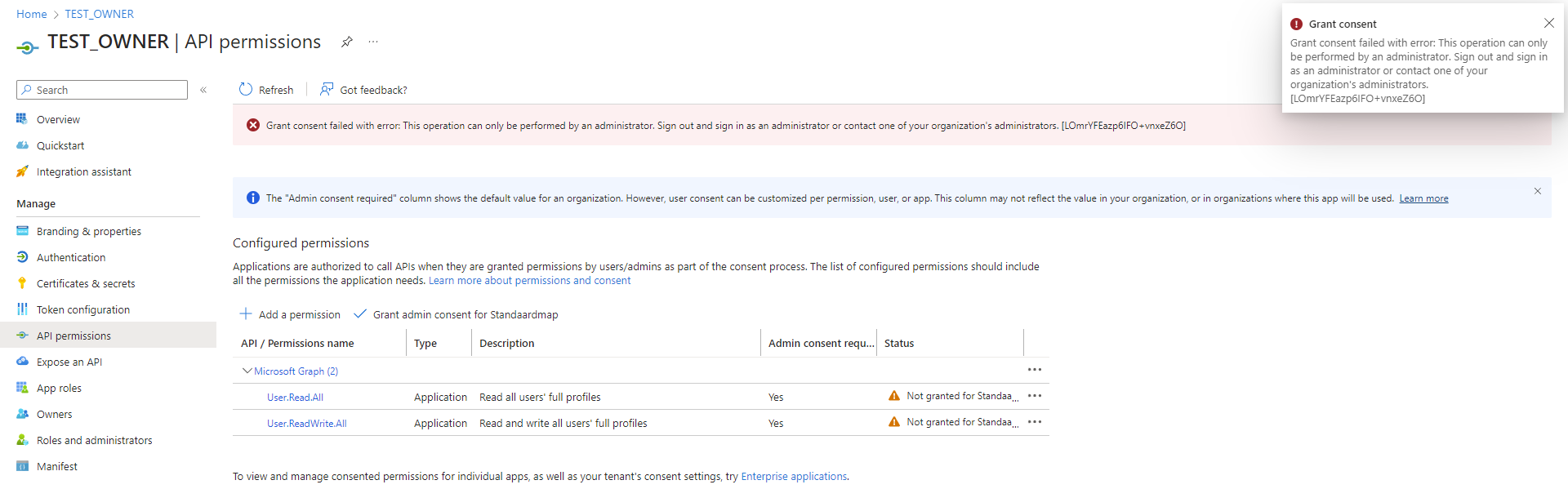Viewport: 1568px width, 489px height.
Task: Click the Certificates & secrets key icon
Action: [x=22, y=283]
